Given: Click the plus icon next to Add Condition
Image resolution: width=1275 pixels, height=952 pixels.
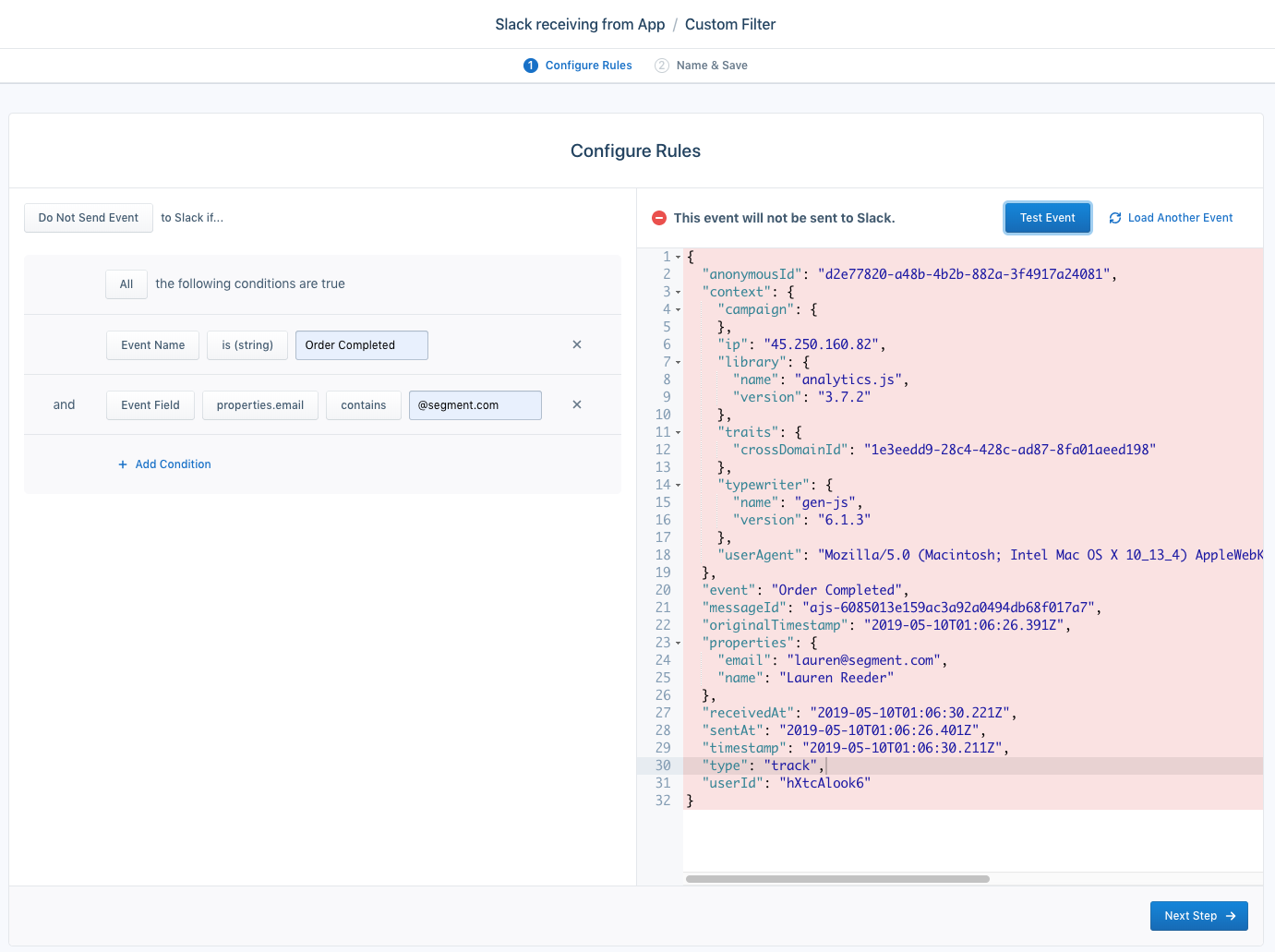Looking at the screenshot, I should coord(123,464).
